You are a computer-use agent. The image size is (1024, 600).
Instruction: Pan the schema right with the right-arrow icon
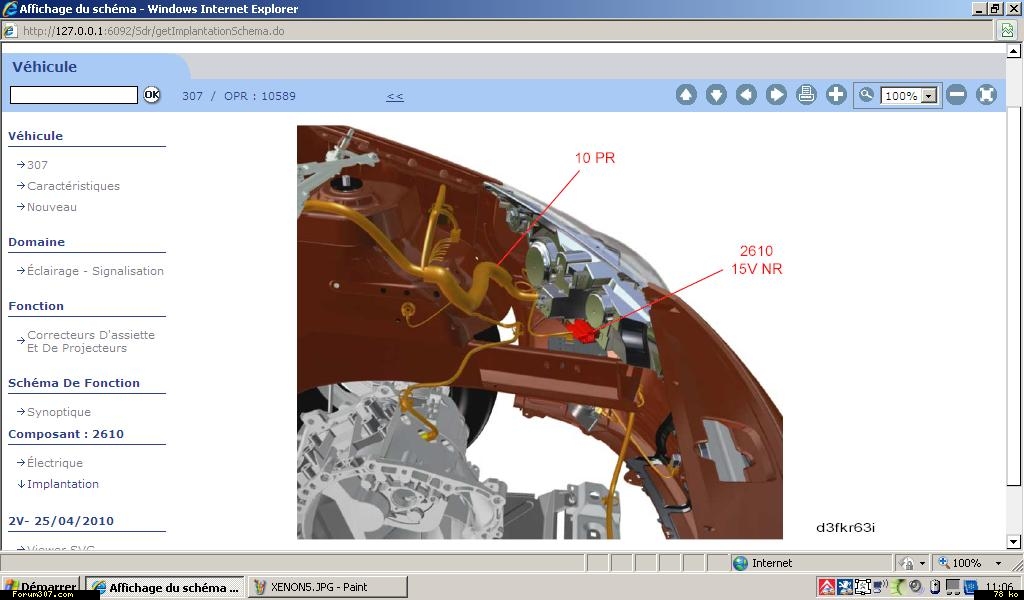pos(776,95)
